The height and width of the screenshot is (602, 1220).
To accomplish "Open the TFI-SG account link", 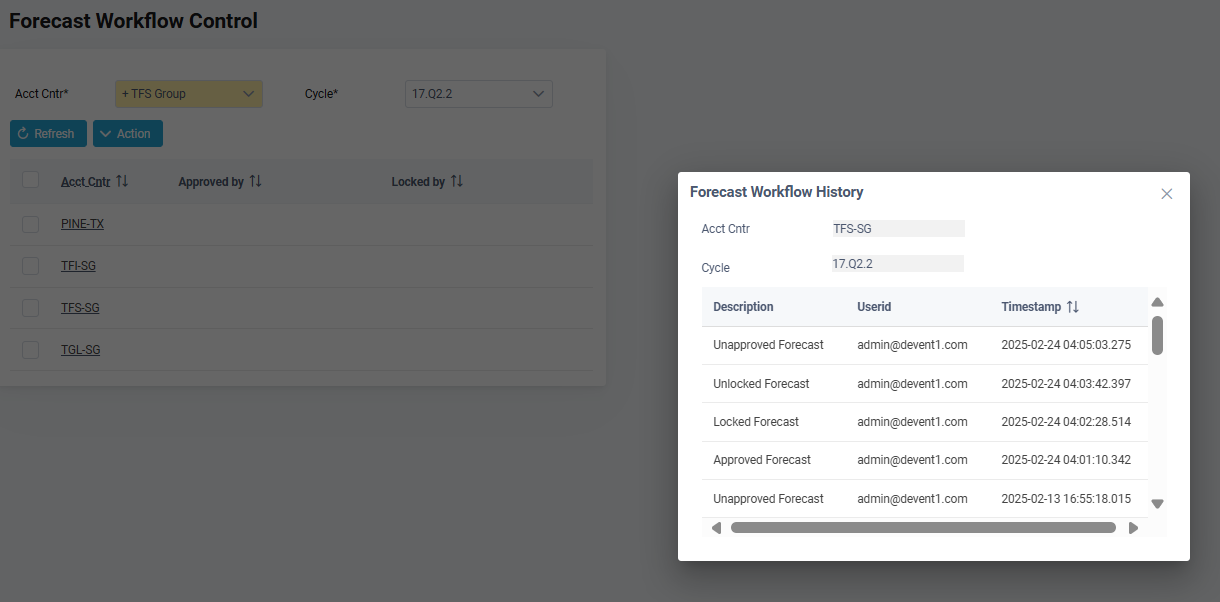I will point(78,266).
